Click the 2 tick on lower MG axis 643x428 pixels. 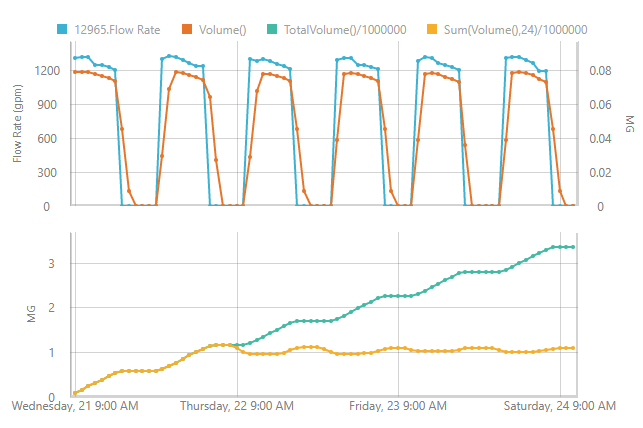[x=51, y=307]
